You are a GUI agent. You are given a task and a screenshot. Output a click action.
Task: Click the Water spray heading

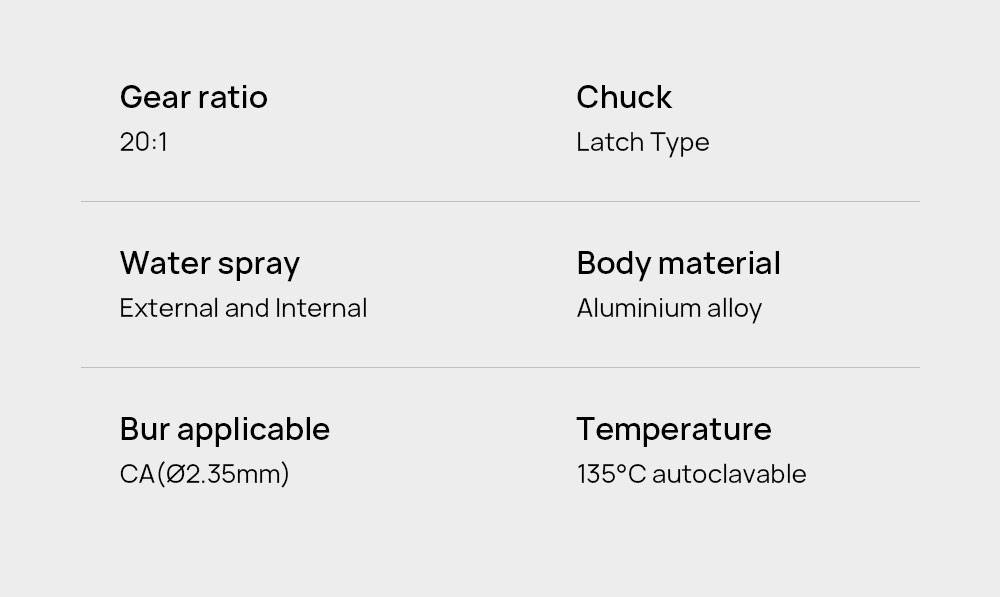click(209, 263)
